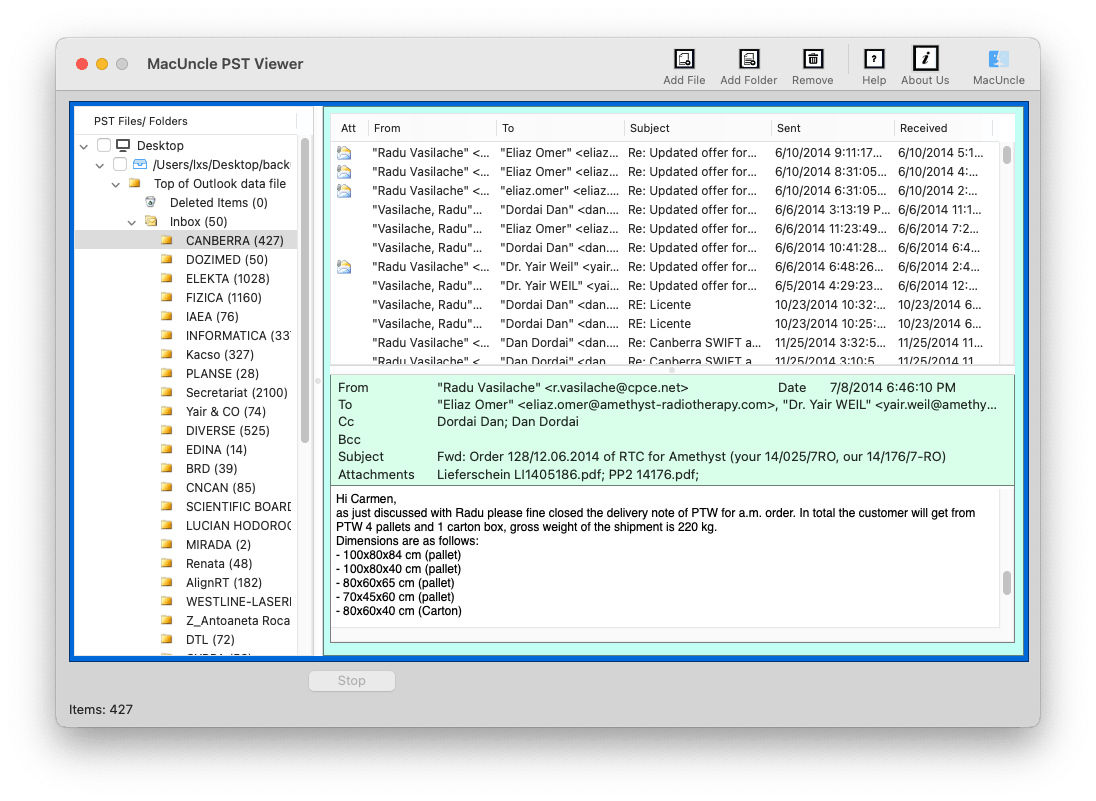Tick the /Users/lxs/Desktop/back file checkbox

click(x=120, y=164)
